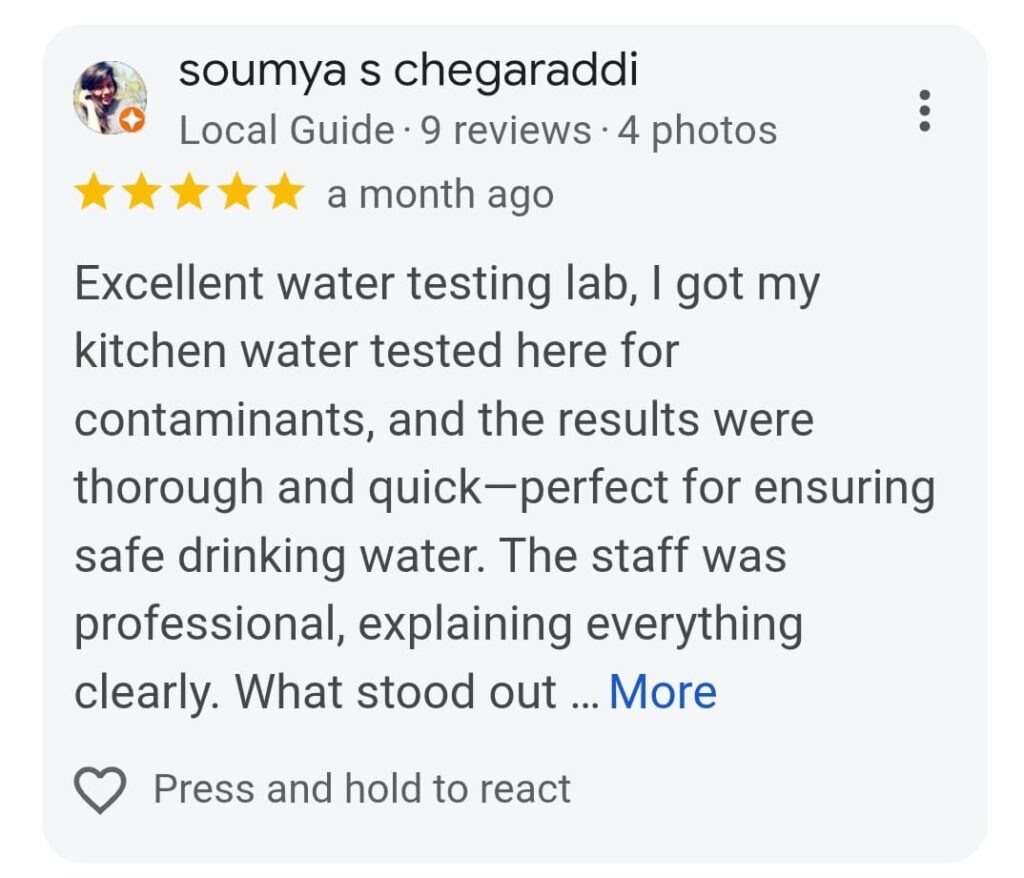
Task: Tap the heart react icon
Action: pos(100,790)
